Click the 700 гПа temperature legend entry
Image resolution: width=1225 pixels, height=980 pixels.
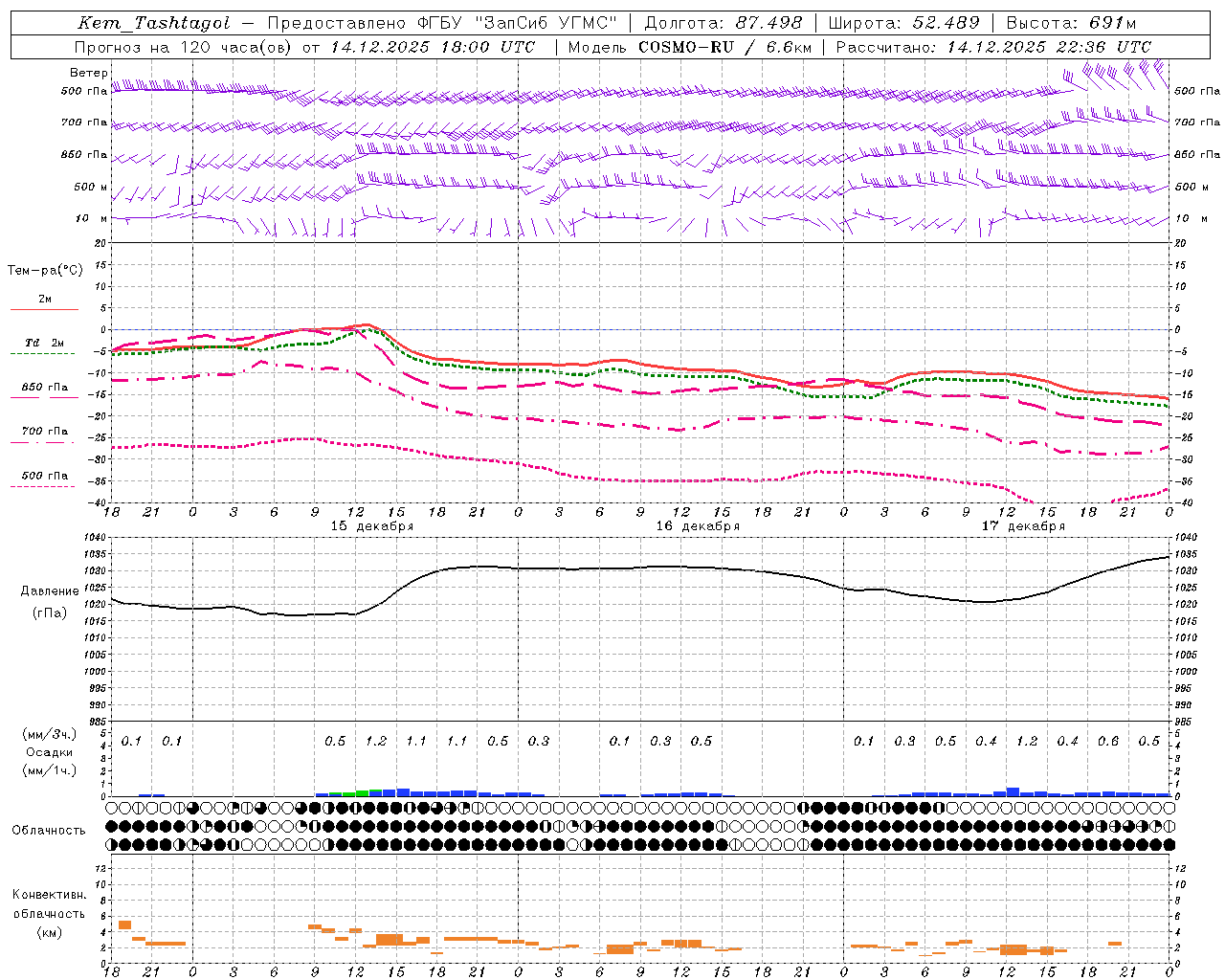[x=44, y=432]
